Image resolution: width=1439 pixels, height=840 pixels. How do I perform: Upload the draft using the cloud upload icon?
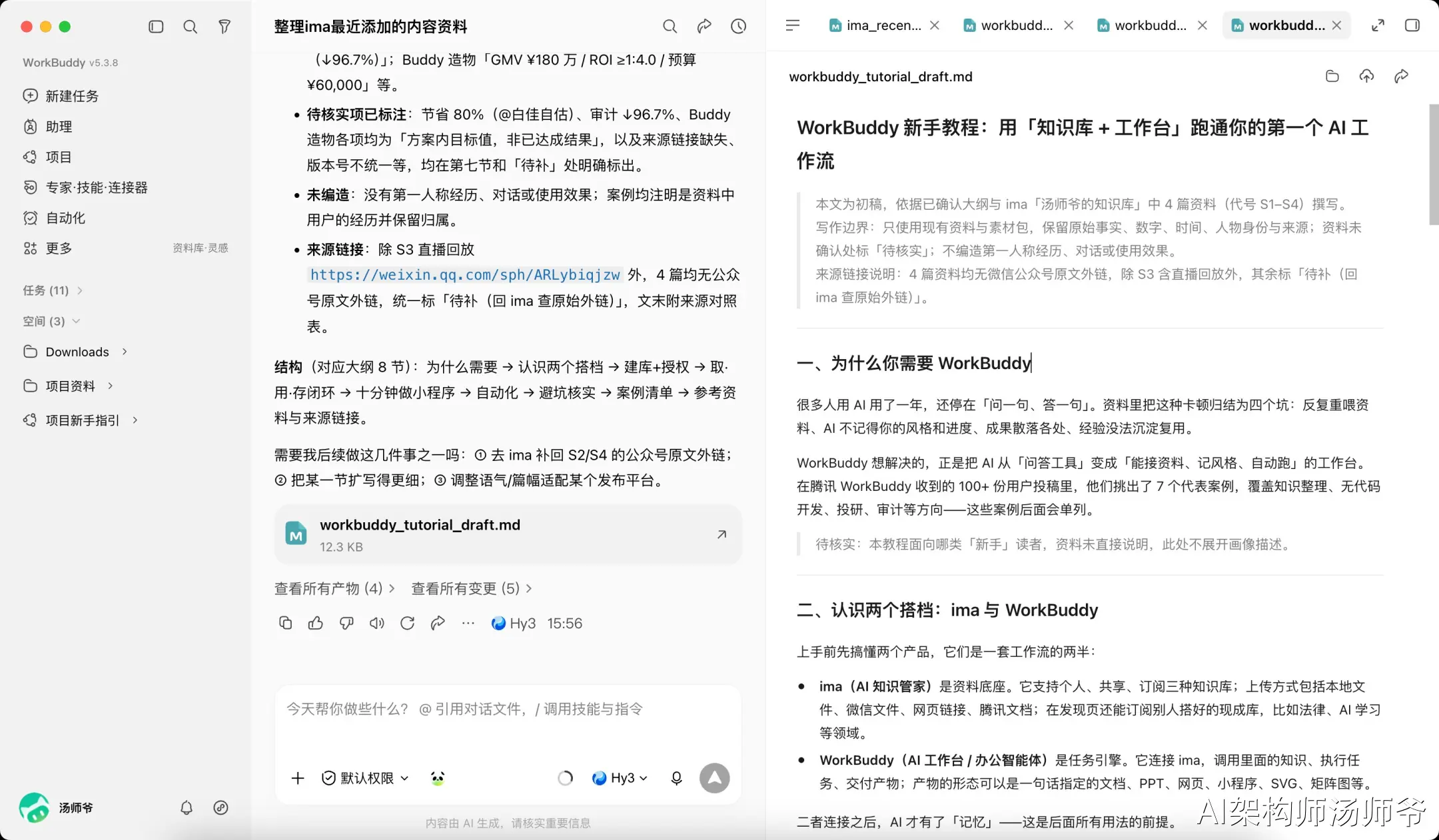coord(1366,76)
